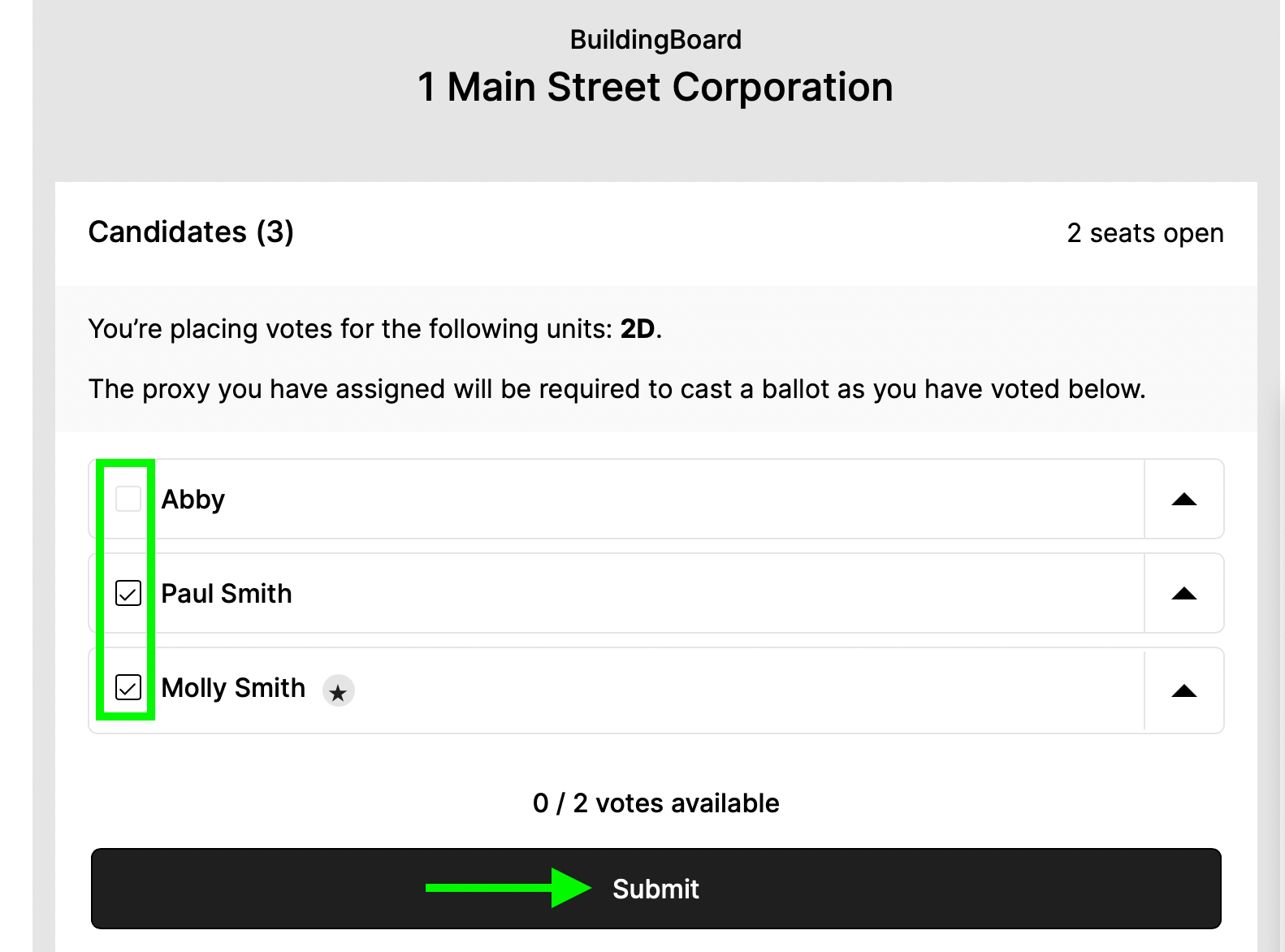Check the vote checkbox next to Abby
This screenshot has height=952, width=1285.
click(126, 500)
